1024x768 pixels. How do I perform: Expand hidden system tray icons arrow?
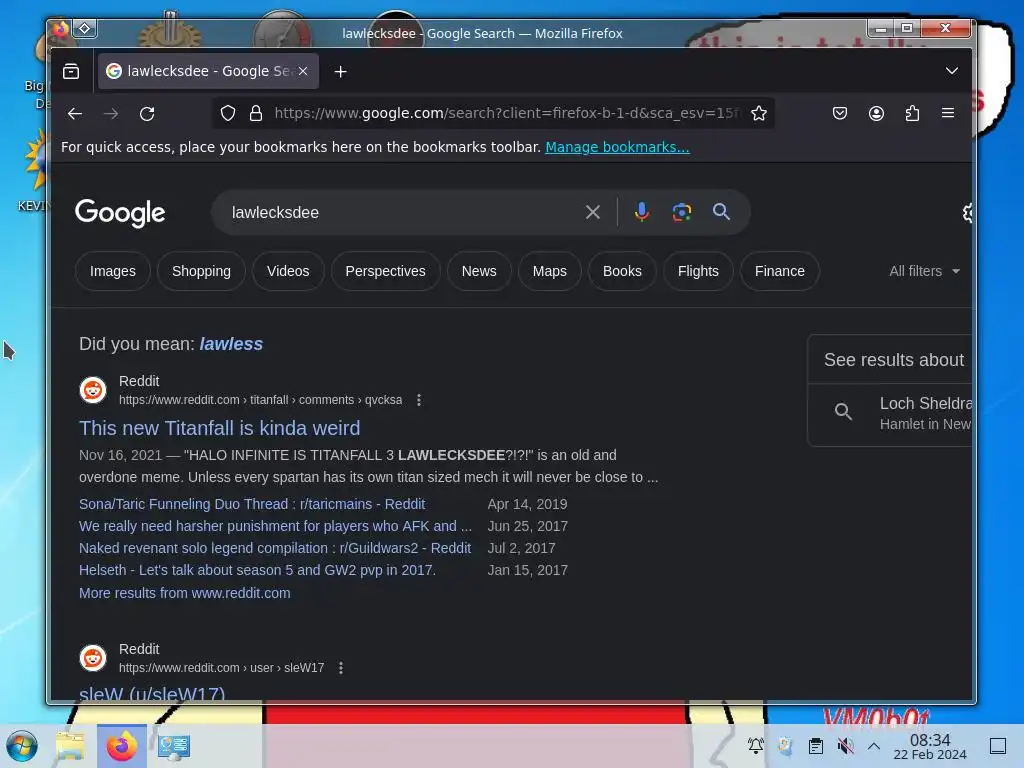pos(874,746)
